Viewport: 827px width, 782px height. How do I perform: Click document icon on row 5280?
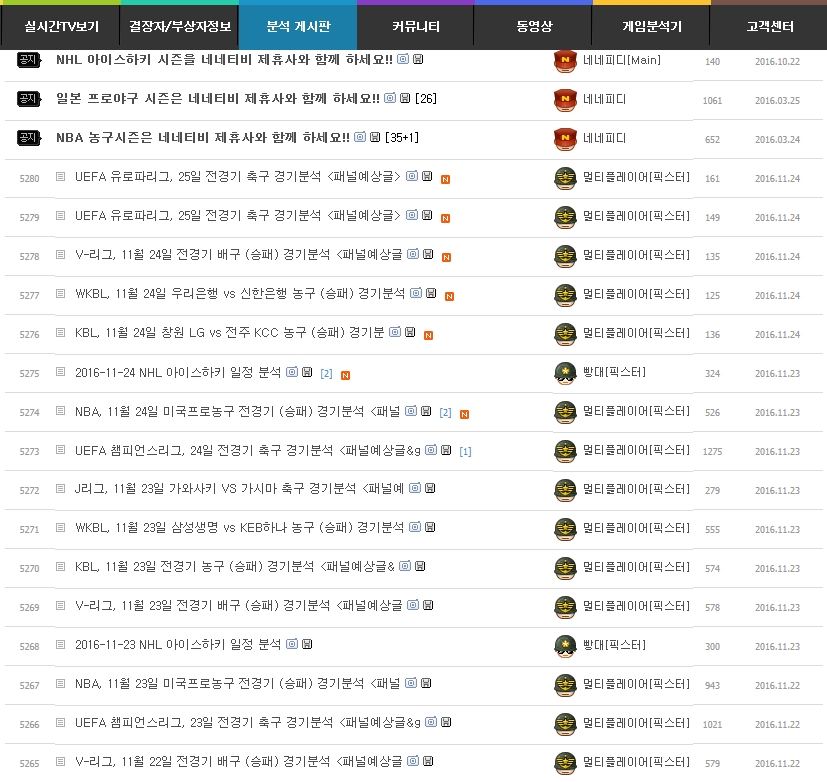pos(61,177)
